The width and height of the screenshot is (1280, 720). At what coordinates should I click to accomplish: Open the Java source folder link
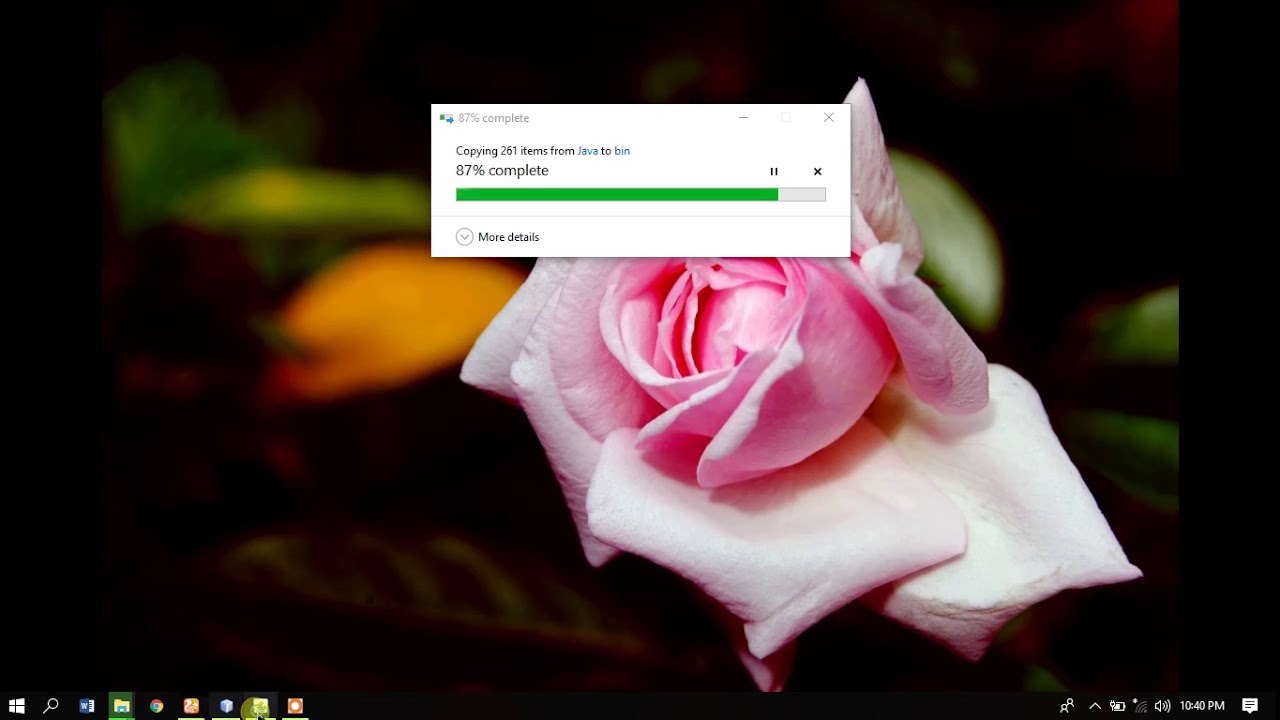(x=587, y=151)
